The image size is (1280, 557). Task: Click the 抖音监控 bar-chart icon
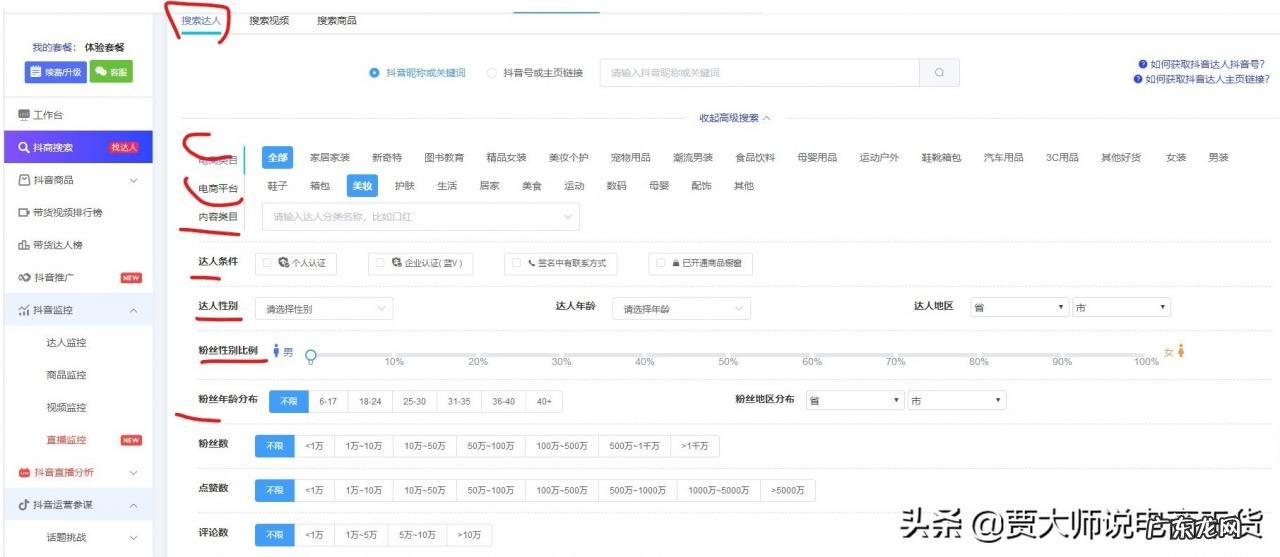coord(24,310)
